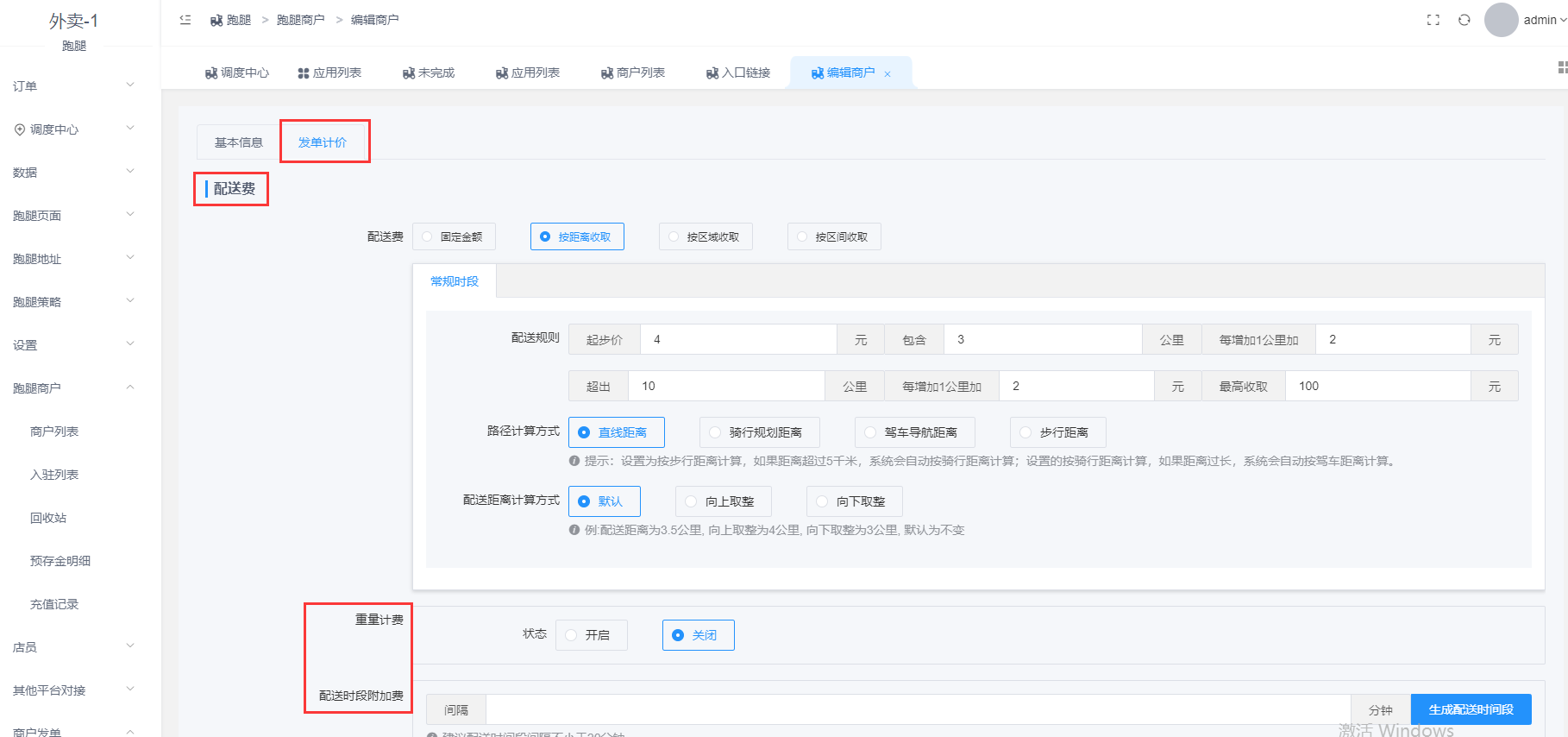Click the location icon beside 调度中心 in sidebar
Screen dimensions: 1568x737
(x=19, y=129)
